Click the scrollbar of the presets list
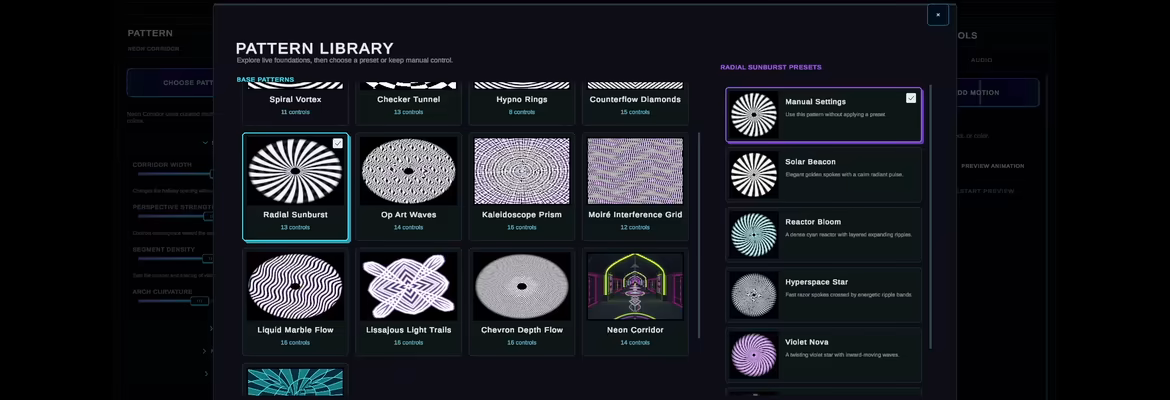 pos(930,216)
